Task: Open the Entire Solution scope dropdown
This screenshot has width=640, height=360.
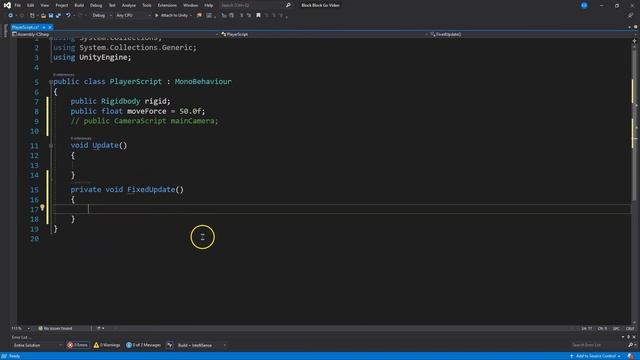Action: 37,345
